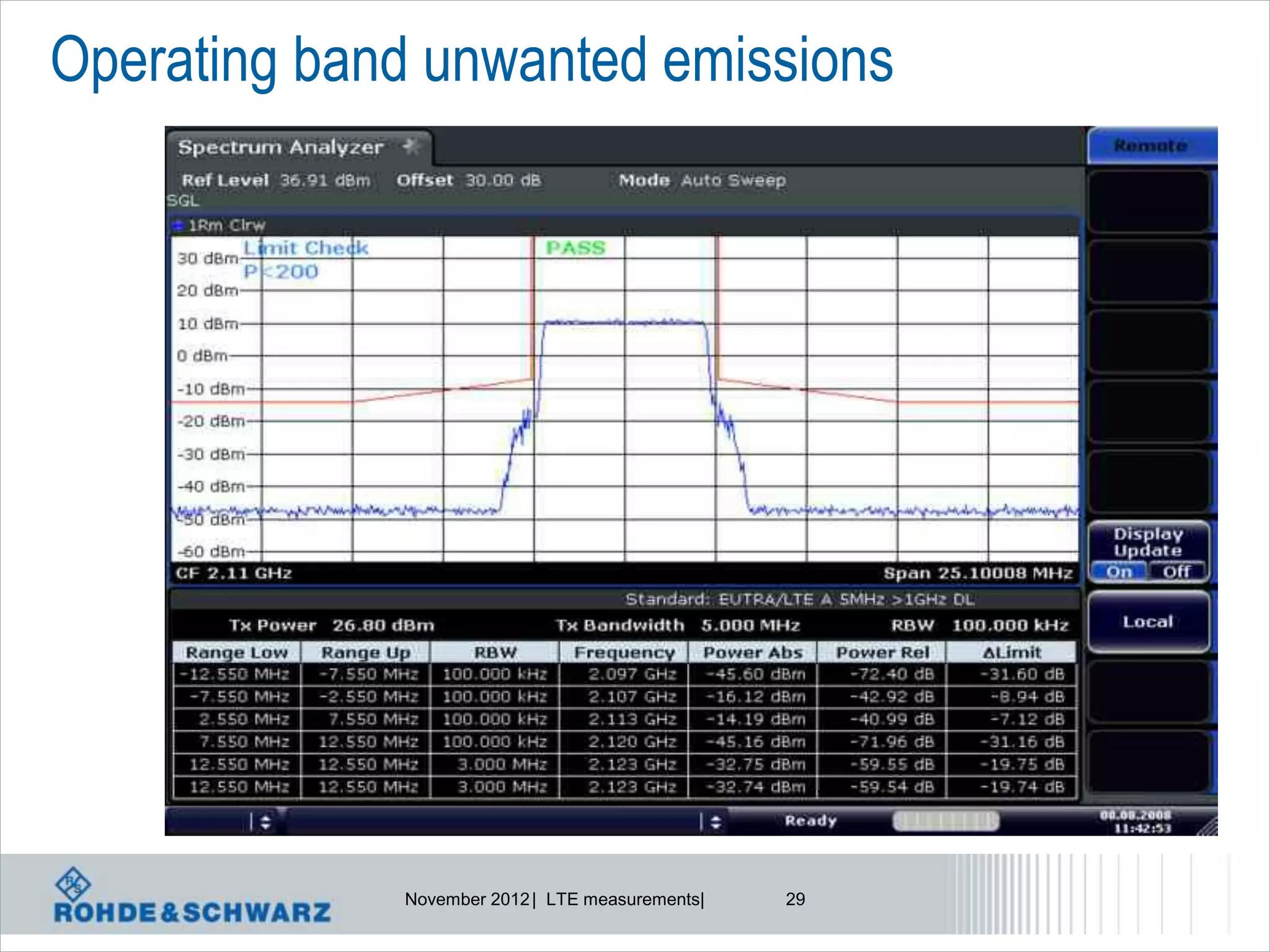The height and width of the screenshot is (952, 1270).
Task: Select the -45.16 dBm power cell
Action: (753, 742)
